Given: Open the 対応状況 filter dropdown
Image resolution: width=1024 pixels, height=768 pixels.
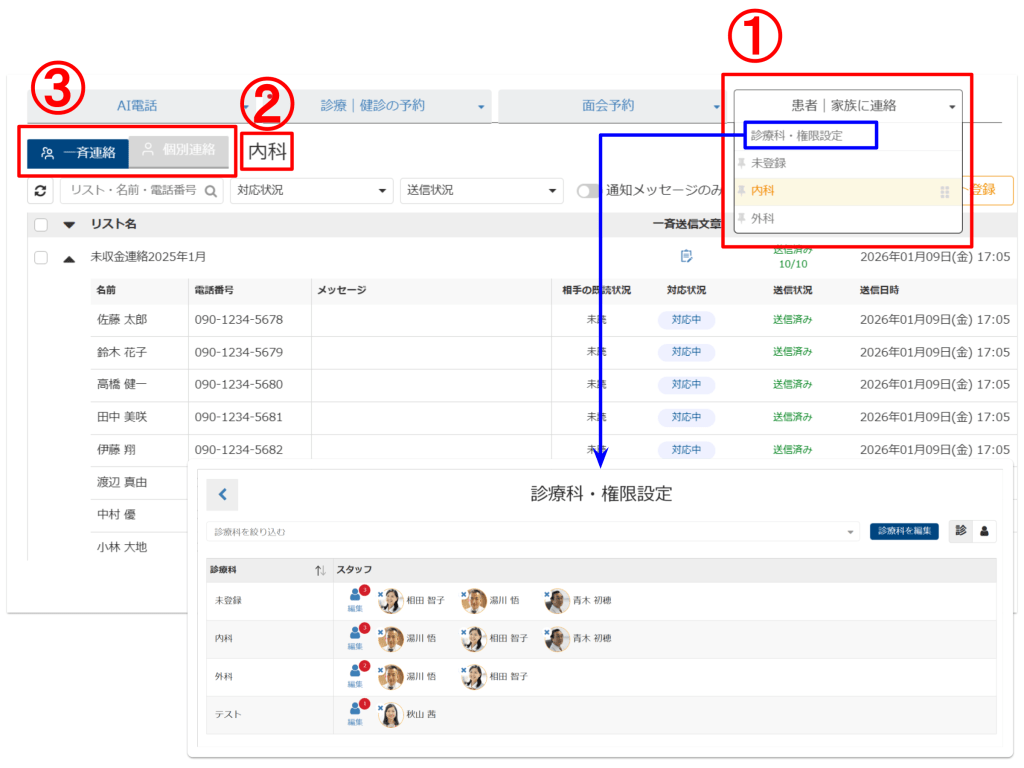Looking at the screenshot, I should [x=311, y=191].
